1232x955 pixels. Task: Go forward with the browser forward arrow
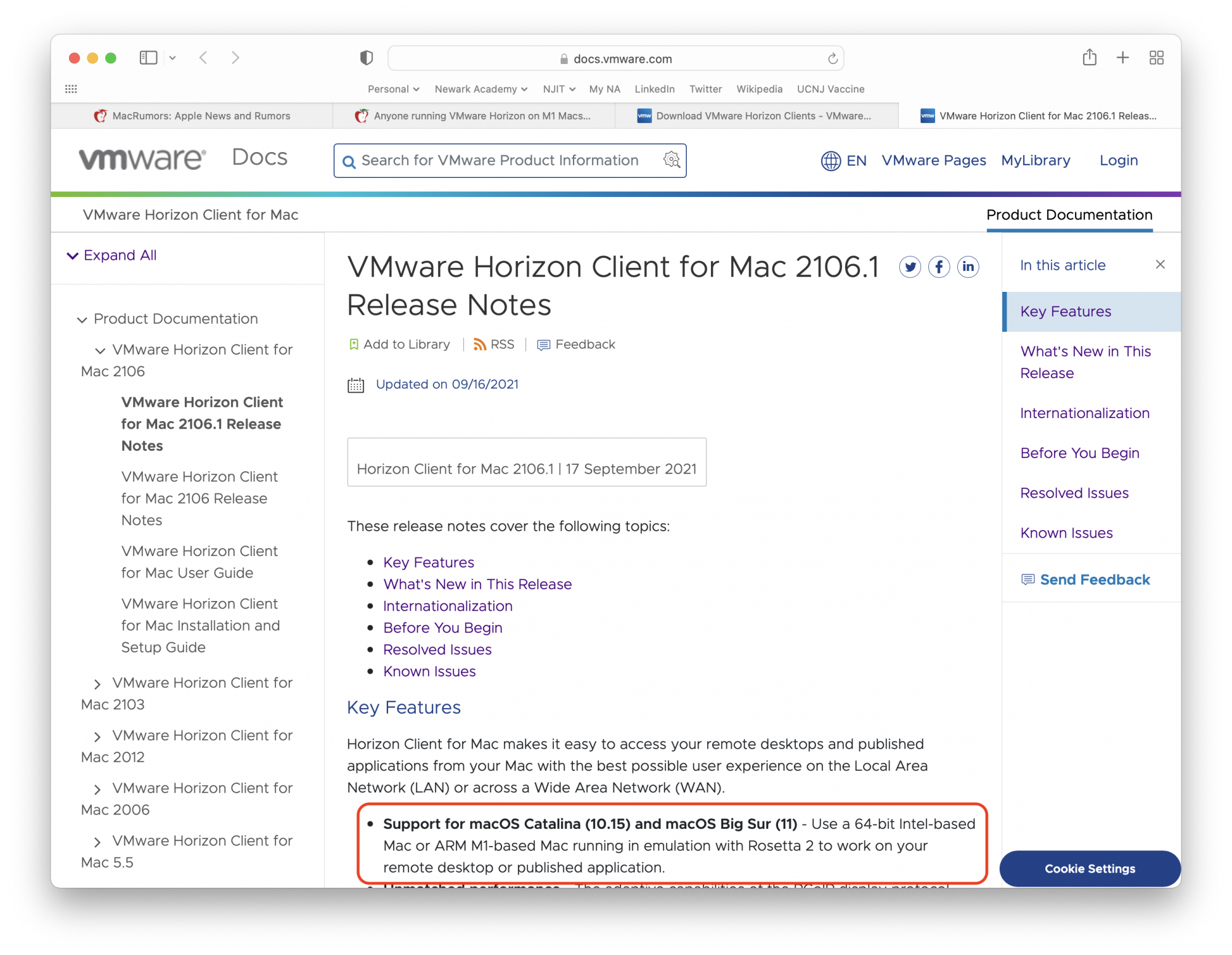[235, 58]
